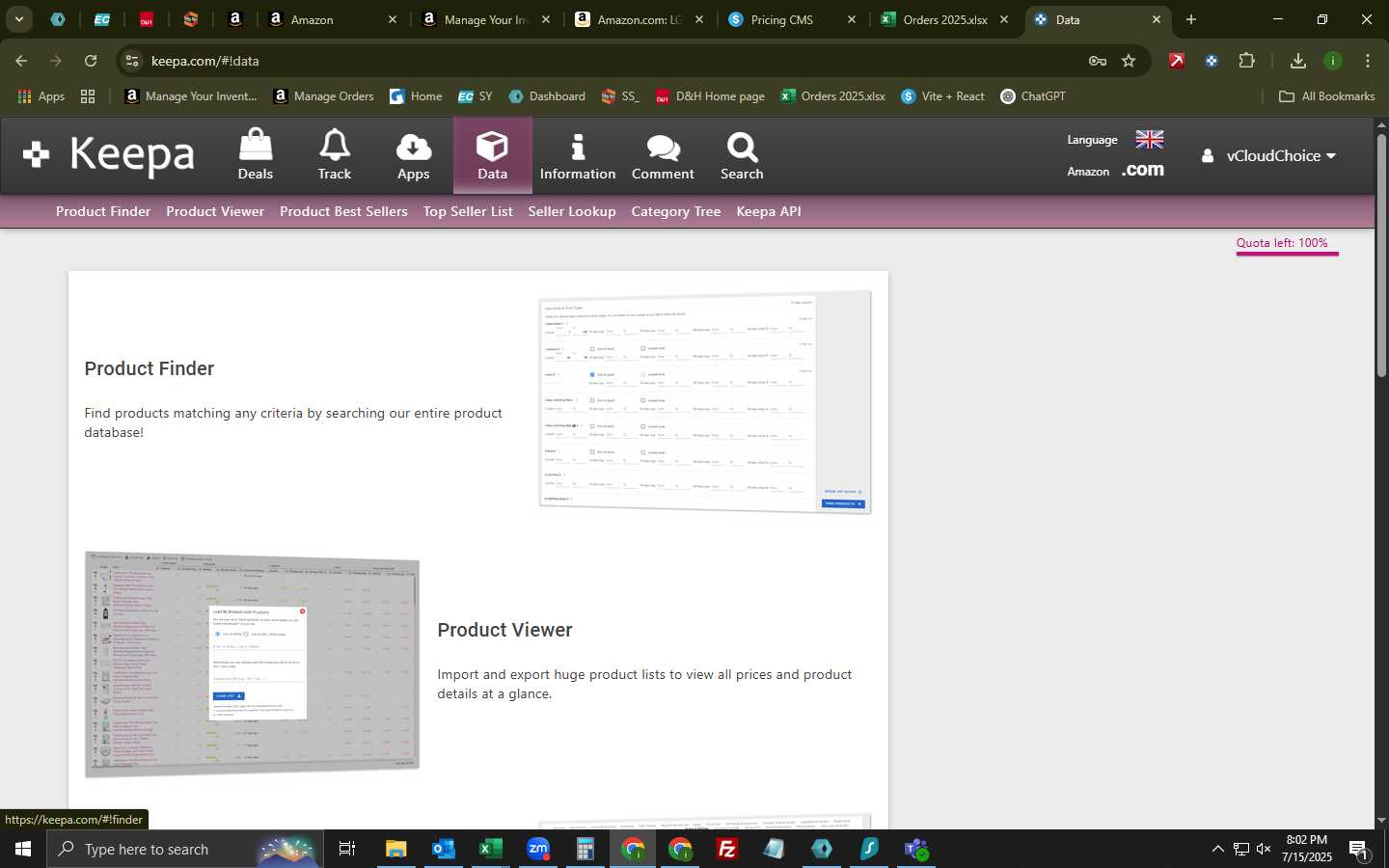This screenshot has height=868, width=1389.
Task: Open the Seller Lookup submenu item
Action: point(572,211)
